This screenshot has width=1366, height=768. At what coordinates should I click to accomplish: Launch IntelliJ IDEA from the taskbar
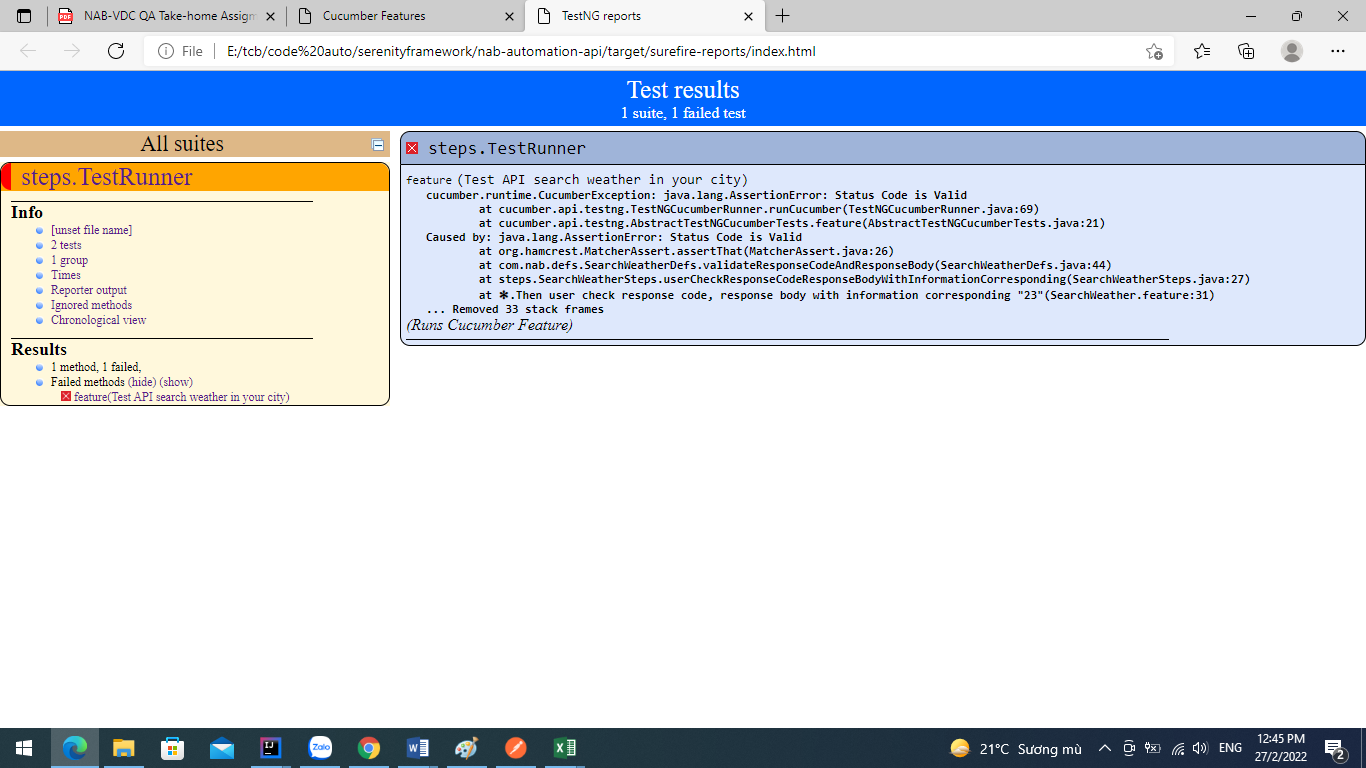(270, 748)
